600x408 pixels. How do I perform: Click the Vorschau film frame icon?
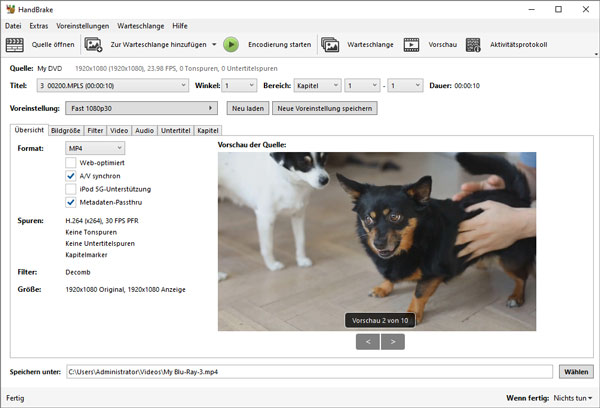click(411, 45)
